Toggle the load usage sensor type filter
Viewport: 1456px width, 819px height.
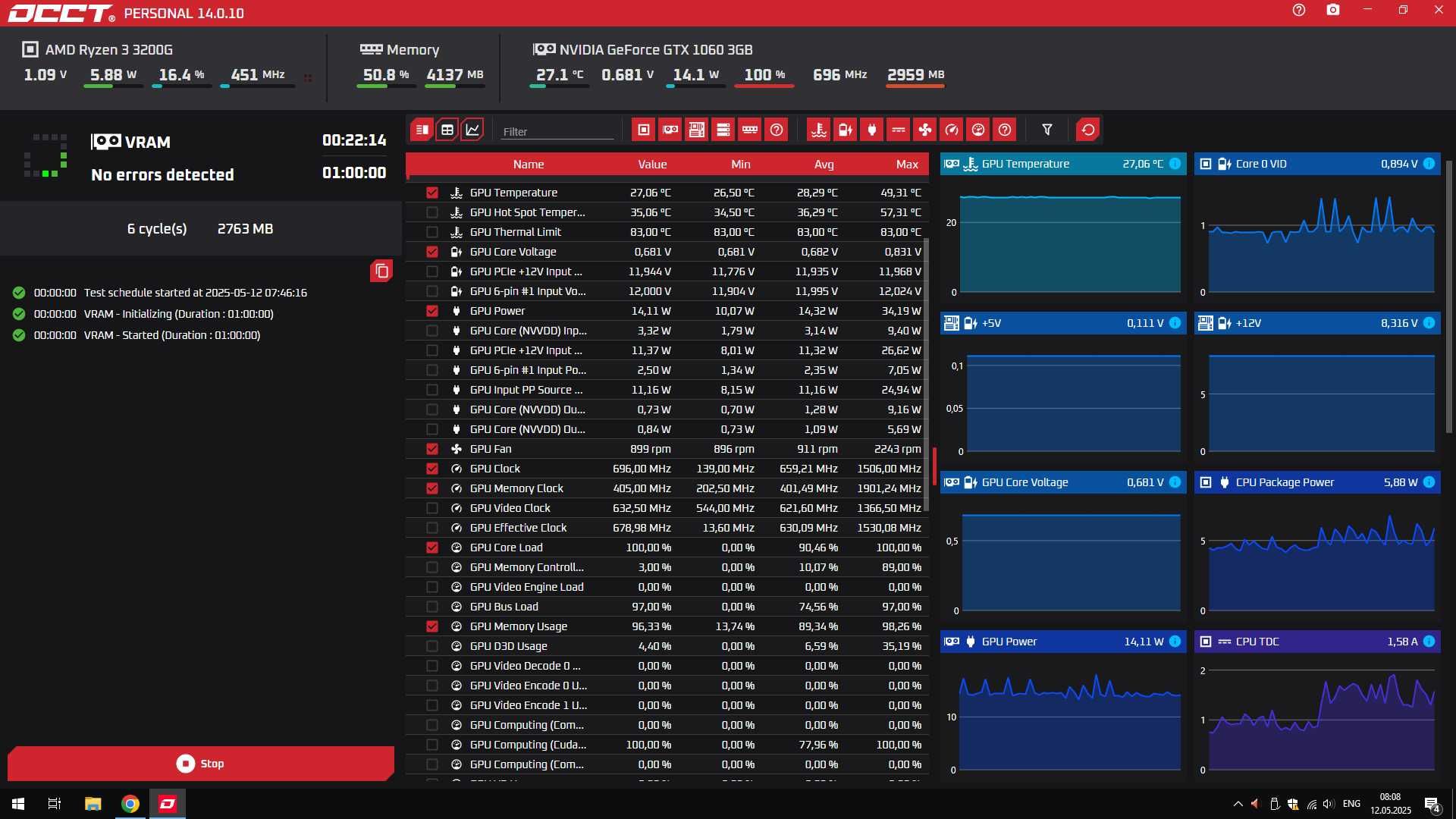978,130
